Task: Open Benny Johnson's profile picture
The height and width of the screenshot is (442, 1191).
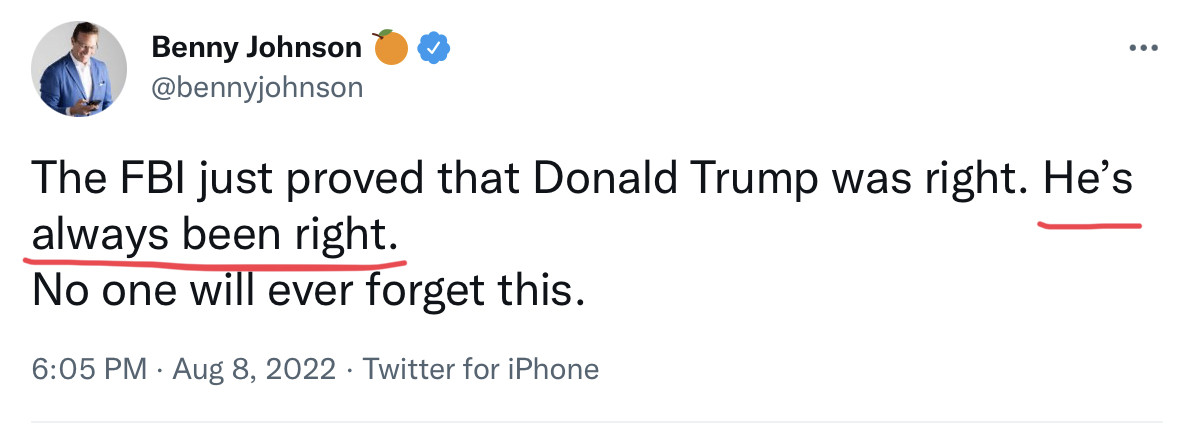Action: tap(79, 70)
